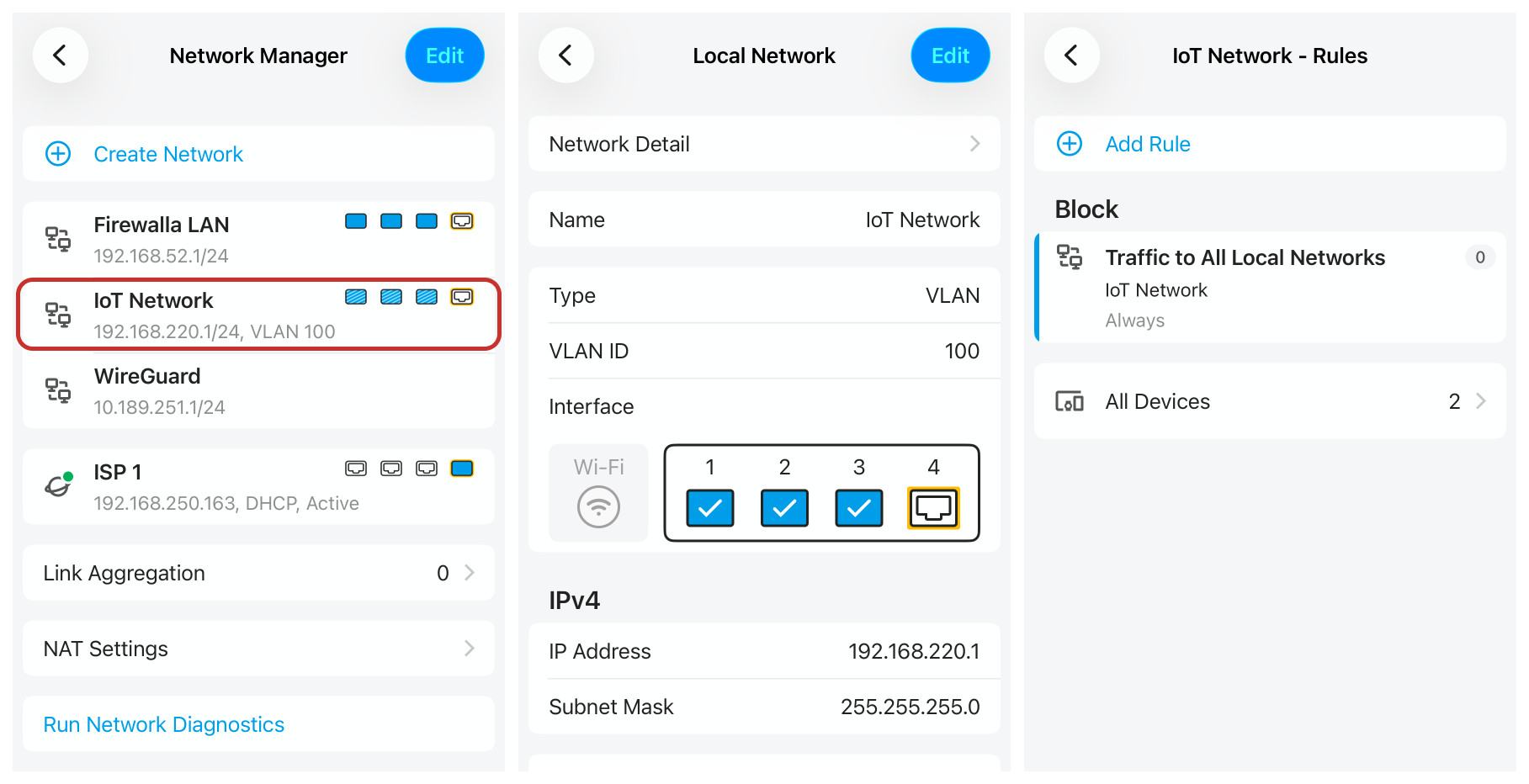Open the Link Aggregation settings
The image size is (1529, 784).
tap(258, 573)
